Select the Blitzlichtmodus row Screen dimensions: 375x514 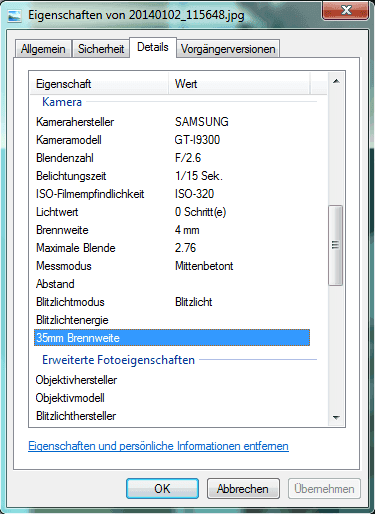[x=172, y=302]
